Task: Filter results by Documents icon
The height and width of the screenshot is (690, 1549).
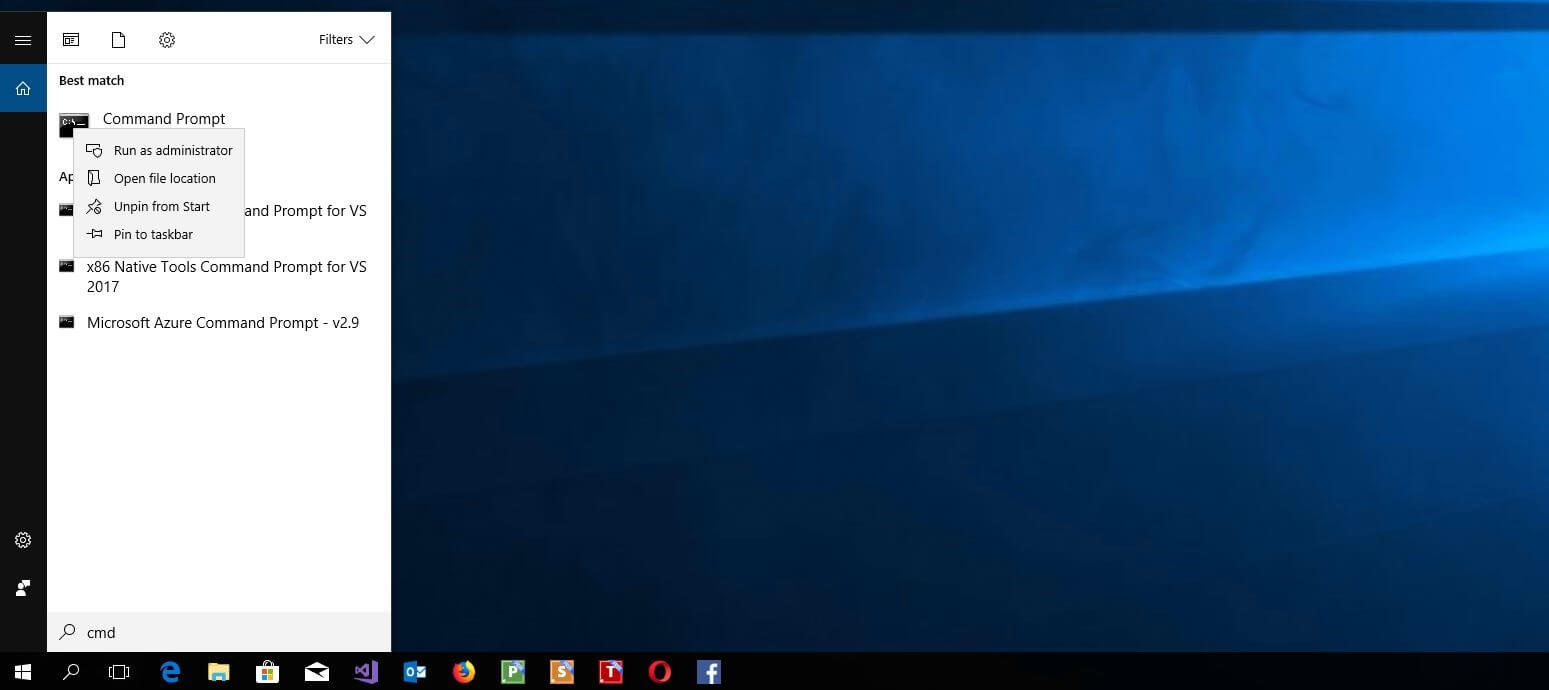Action: [x=118, y=40]
